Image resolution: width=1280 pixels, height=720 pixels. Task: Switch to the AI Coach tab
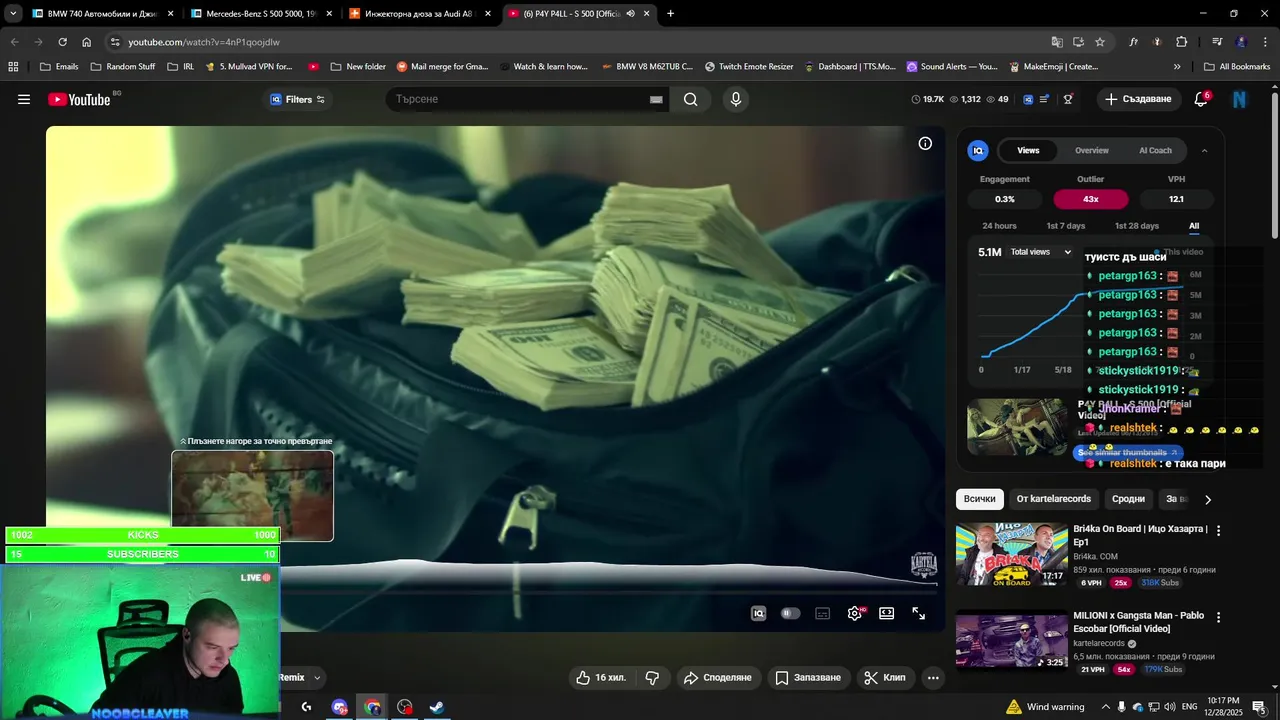coord(1155,151)
